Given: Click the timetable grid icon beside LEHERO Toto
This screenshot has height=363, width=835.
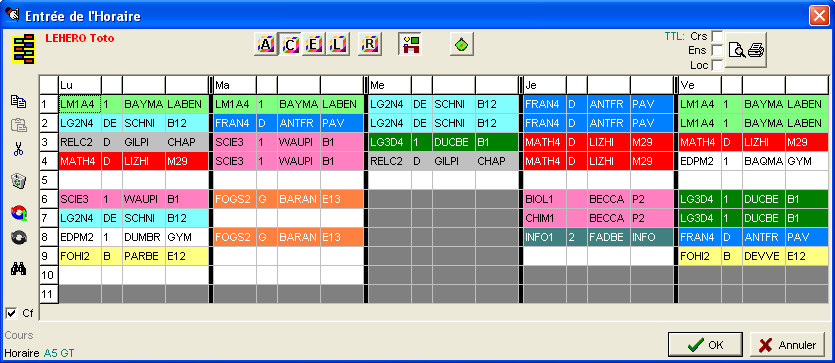Looking at the screenshot, I should tap(23, 49).
